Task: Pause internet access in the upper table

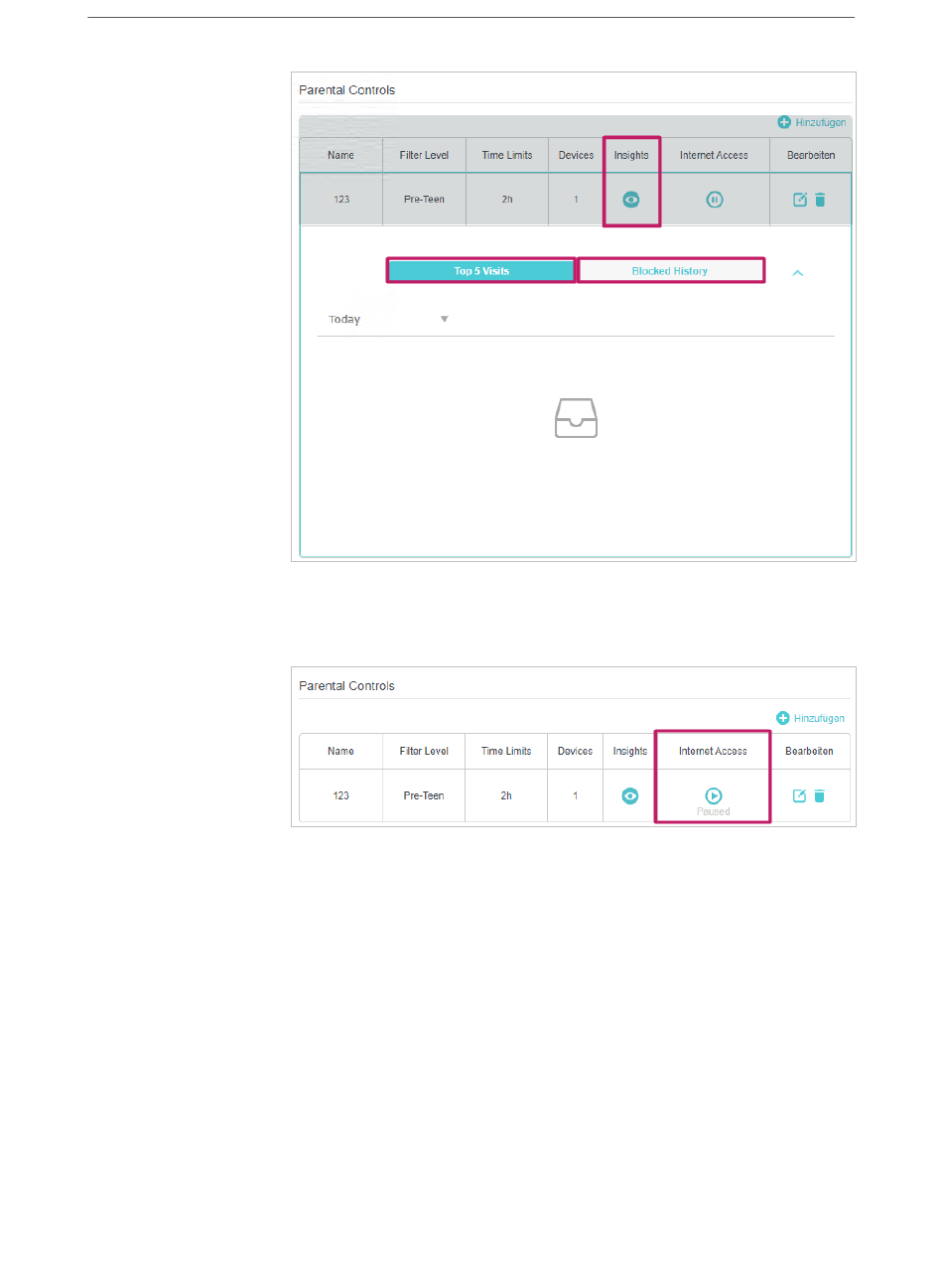Action: [x=715, y=200]
